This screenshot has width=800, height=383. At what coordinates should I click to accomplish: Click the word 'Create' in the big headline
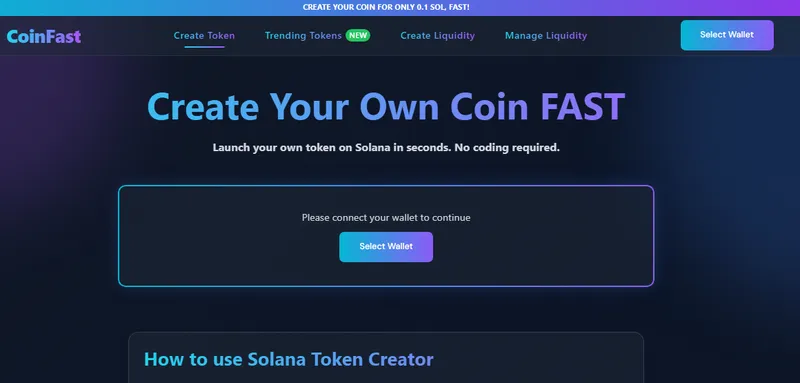point(203,107)
